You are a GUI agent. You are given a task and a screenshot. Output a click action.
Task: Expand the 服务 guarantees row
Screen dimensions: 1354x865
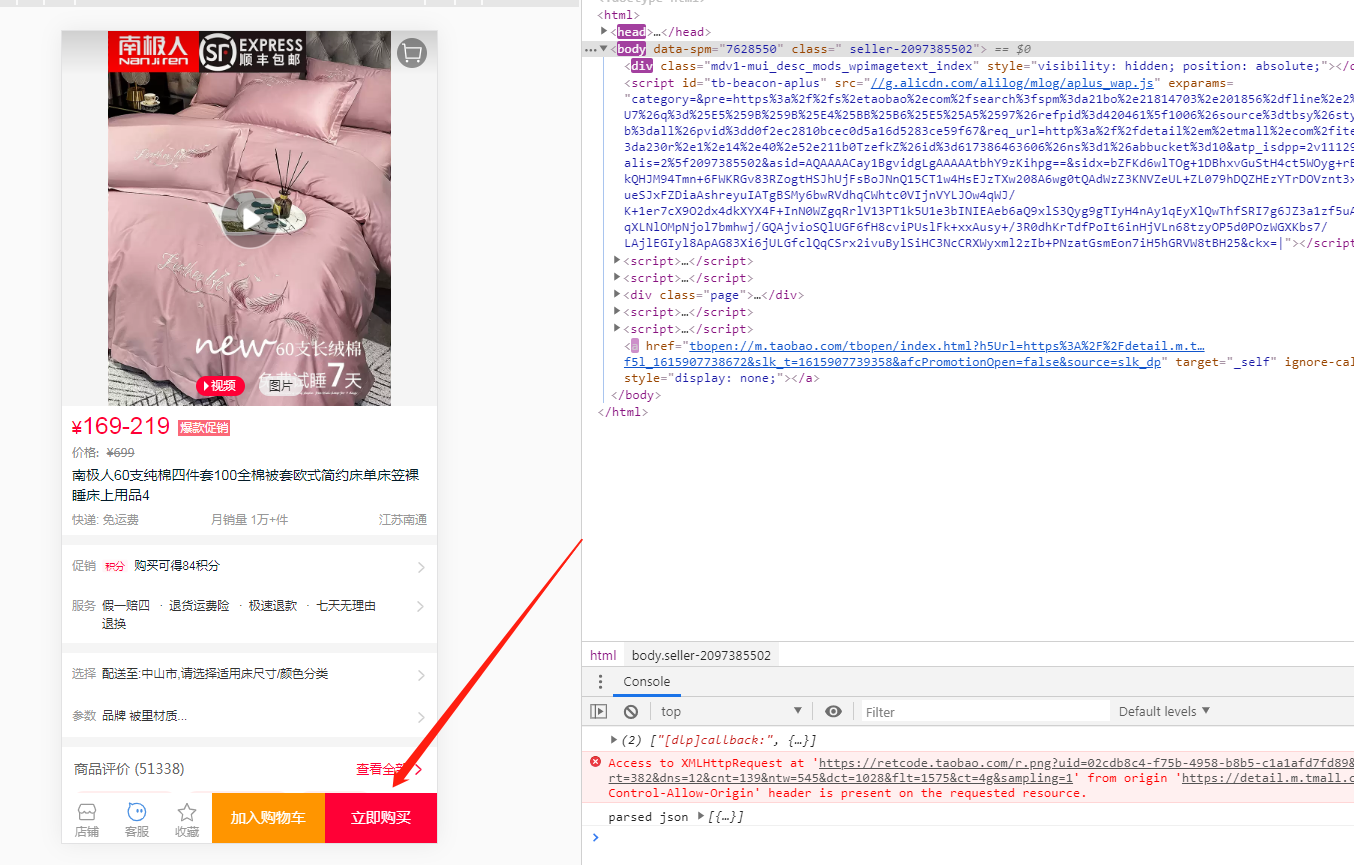249,614
